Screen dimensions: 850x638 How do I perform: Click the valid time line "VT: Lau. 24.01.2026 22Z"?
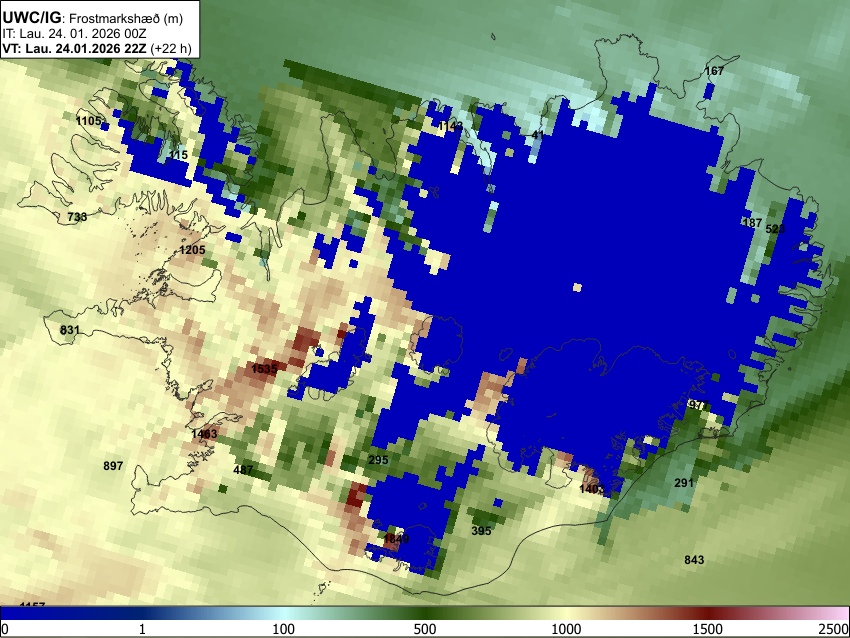[x=74, y=48]
